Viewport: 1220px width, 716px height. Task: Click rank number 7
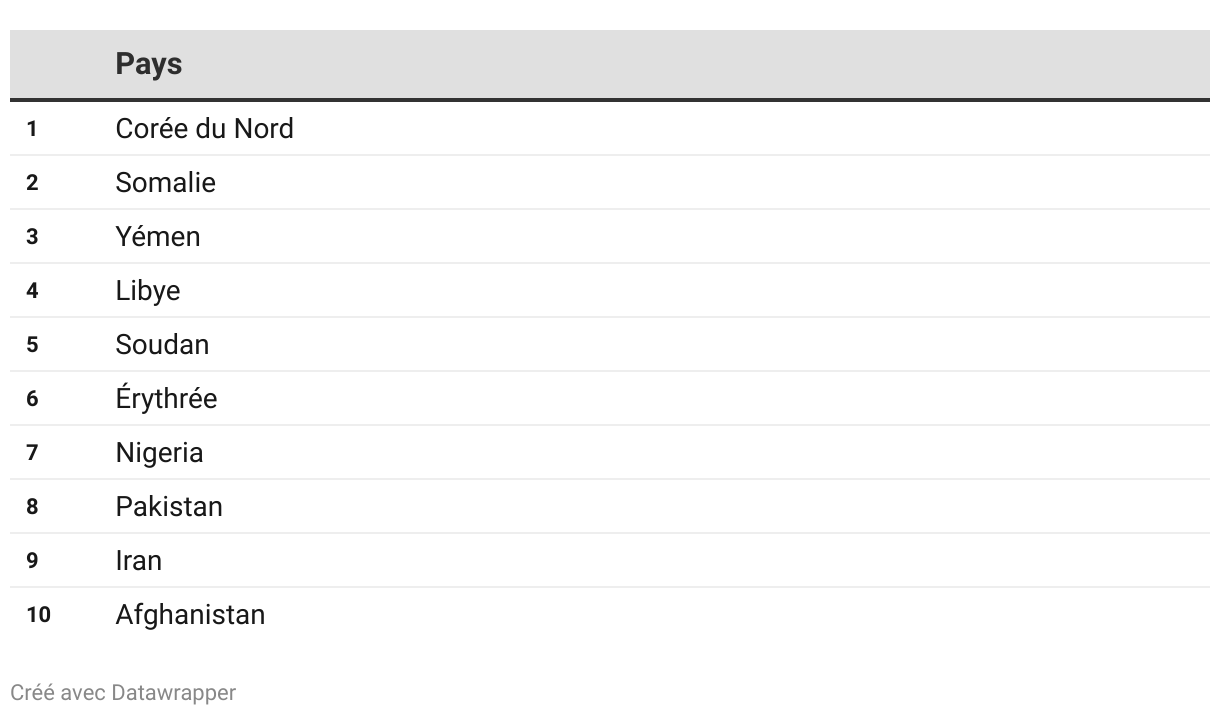click(32, 453)
